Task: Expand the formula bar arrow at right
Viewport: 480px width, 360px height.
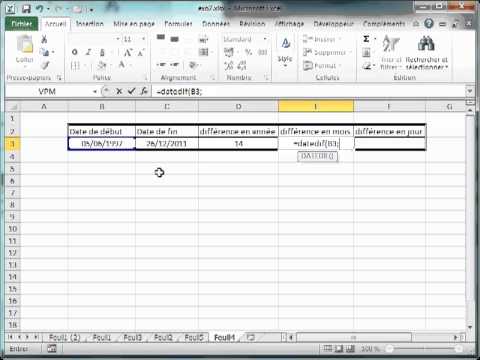Action: tap(470, 91)
